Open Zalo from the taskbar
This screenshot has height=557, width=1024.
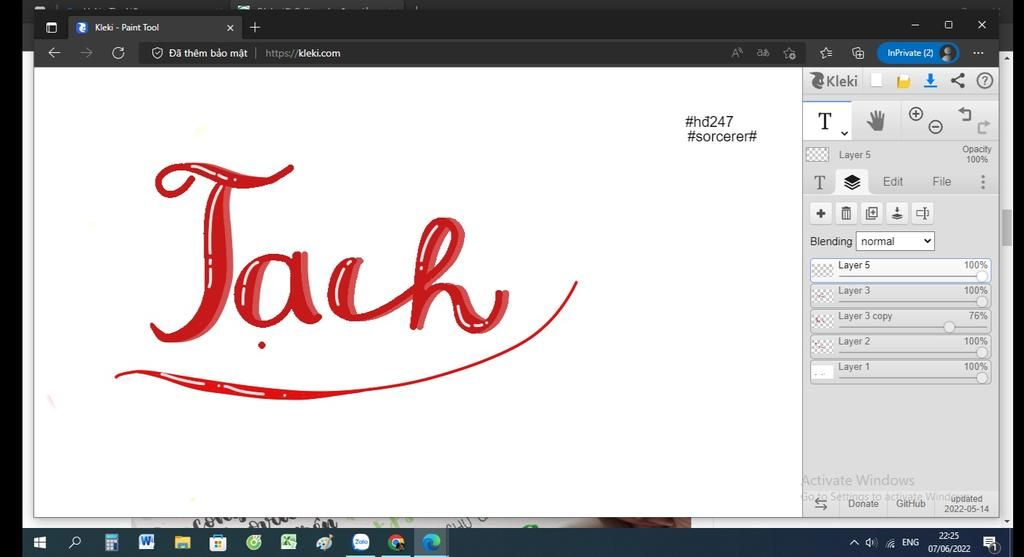[360, 542]
